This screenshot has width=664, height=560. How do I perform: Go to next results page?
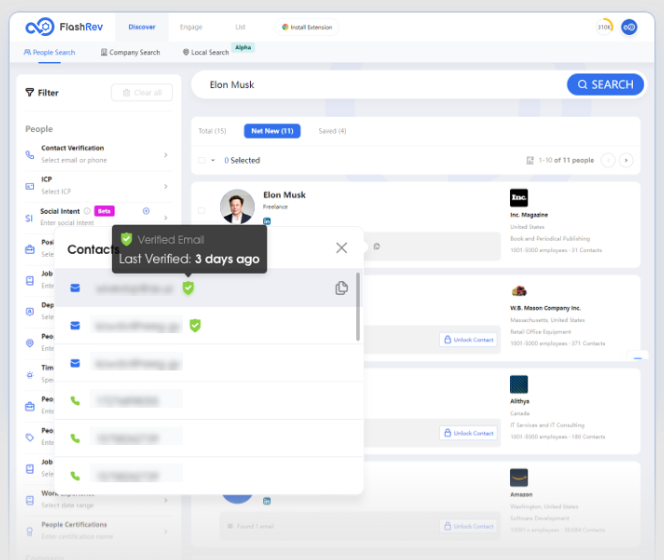click(626, 160)
